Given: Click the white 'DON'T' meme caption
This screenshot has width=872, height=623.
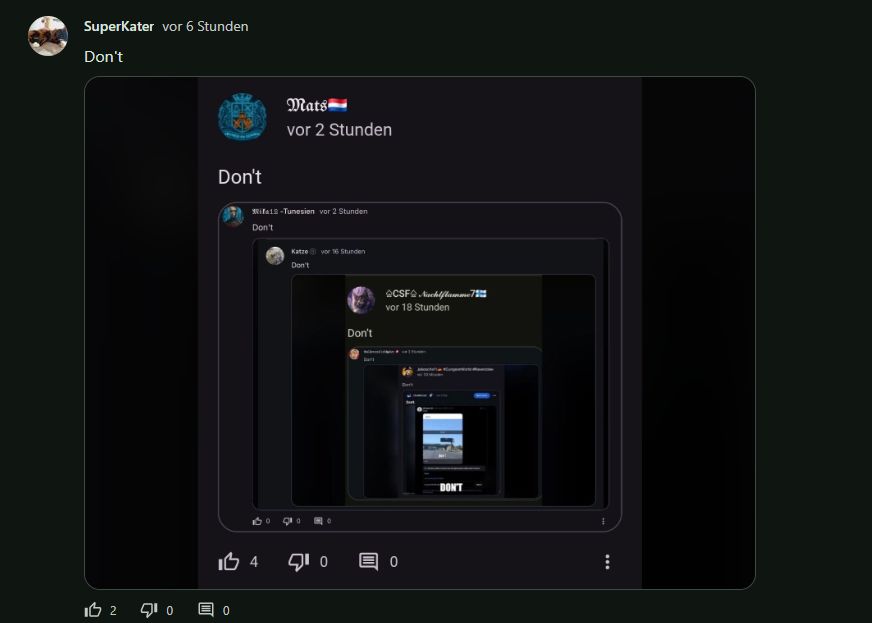Looking at the screenshot, I should coord(451,487).
